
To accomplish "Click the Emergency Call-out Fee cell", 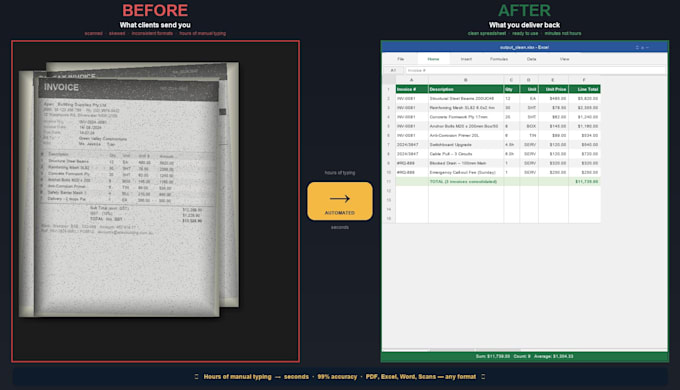I will [x=466, y=172].
